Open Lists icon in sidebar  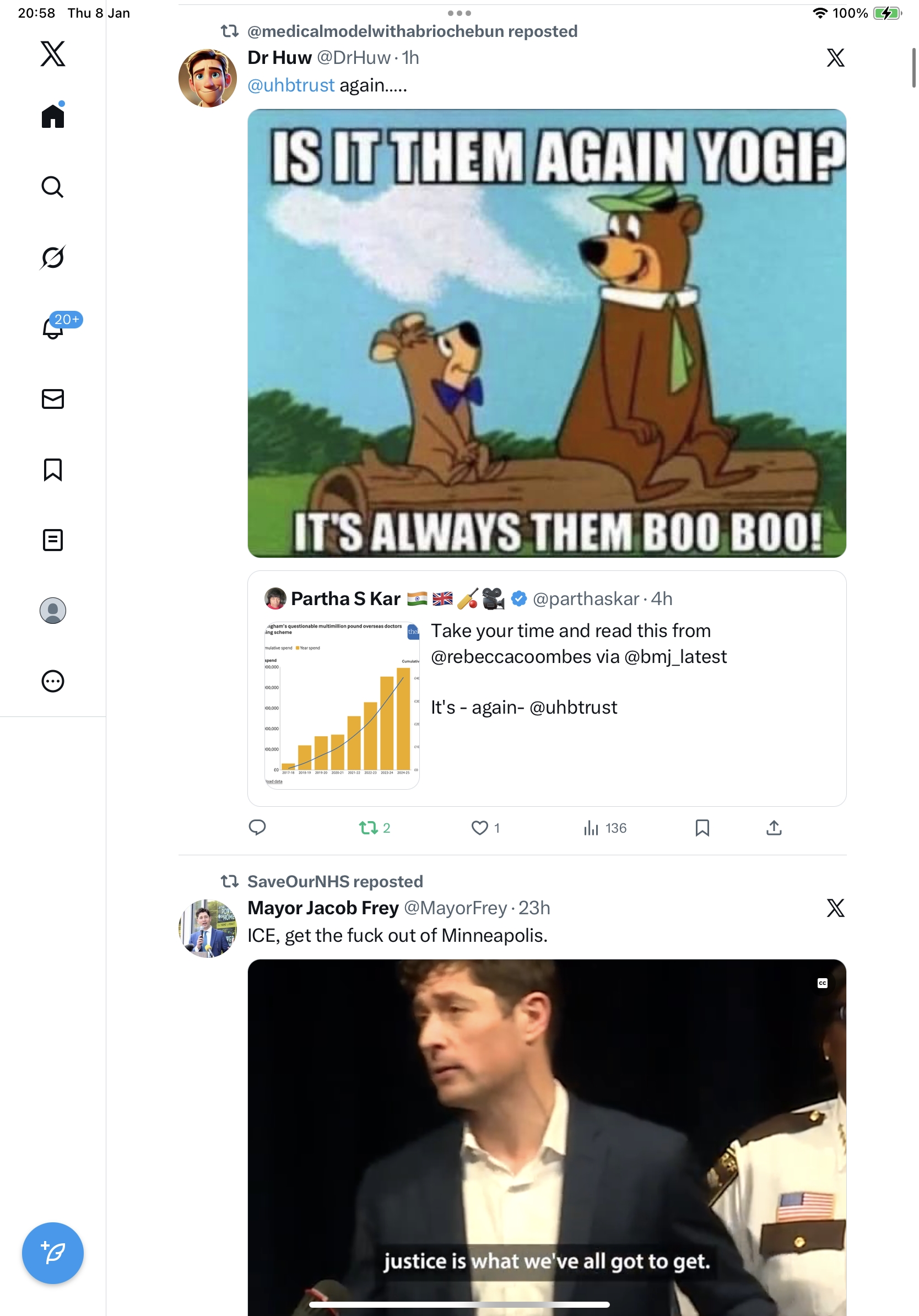pos(53,540)
